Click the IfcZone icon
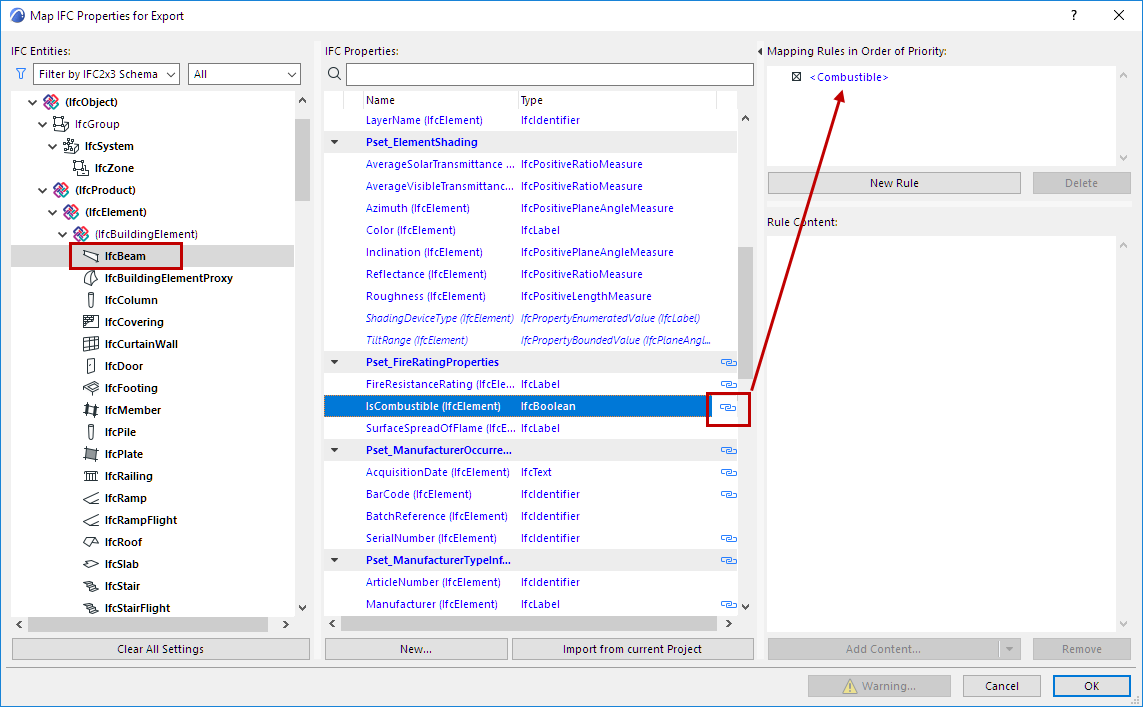This screenshot has height=707, width=1143. 80,168
